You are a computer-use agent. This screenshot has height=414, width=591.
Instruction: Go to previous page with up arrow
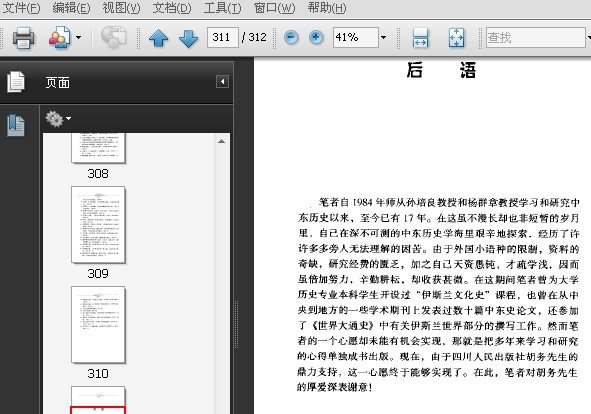pos(158,38)
